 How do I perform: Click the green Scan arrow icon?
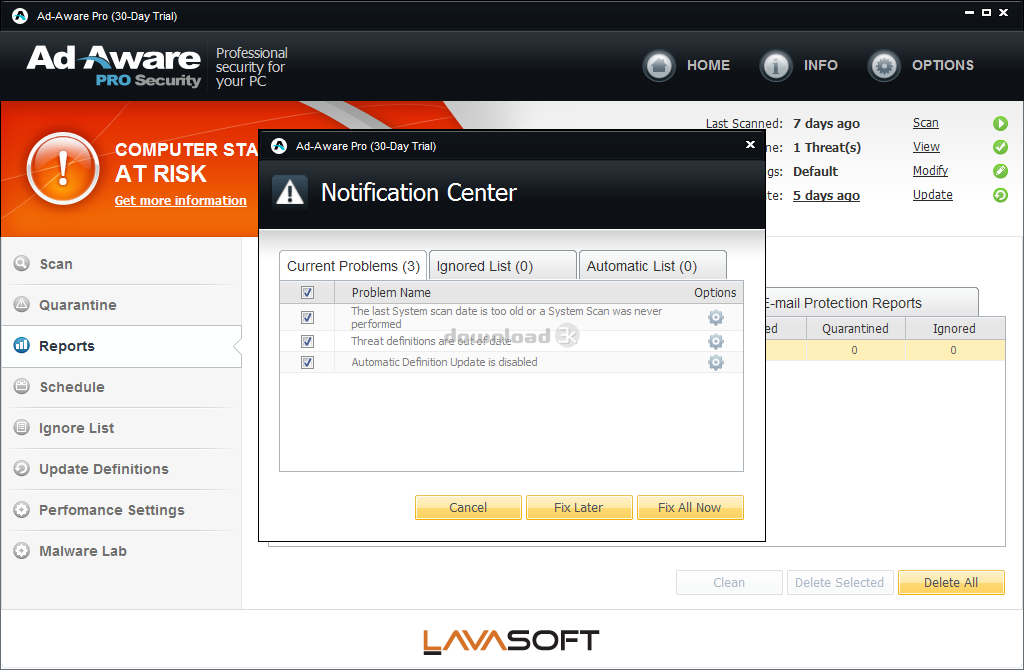click(1000, 124)
